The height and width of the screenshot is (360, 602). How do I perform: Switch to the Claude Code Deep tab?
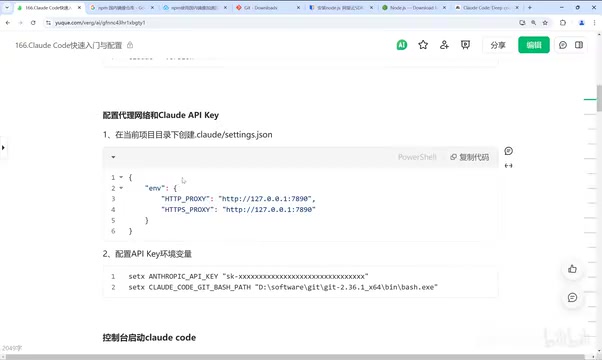(x=486, y=8)
